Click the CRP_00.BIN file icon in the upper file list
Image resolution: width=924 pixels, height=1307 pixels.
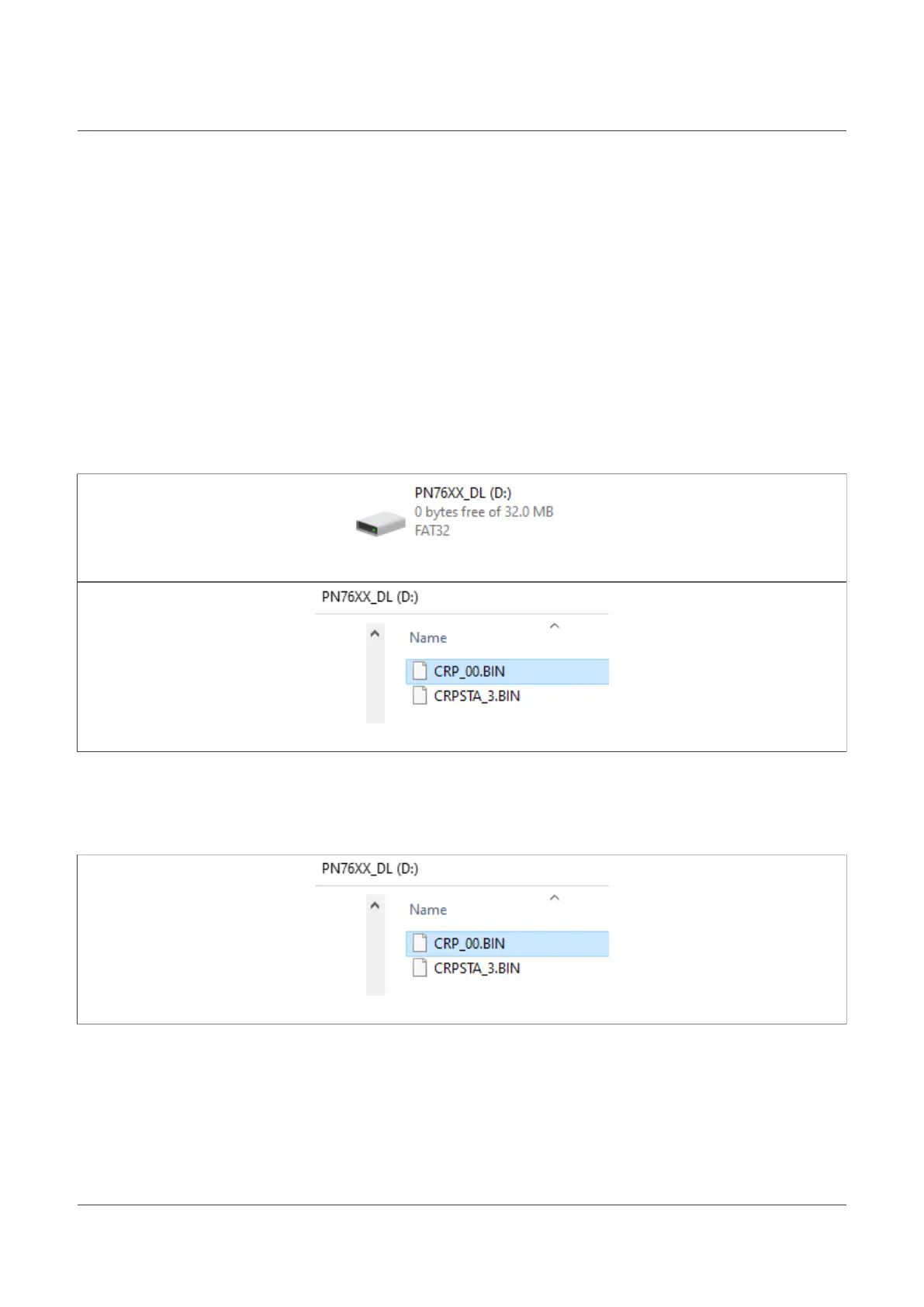420,671
